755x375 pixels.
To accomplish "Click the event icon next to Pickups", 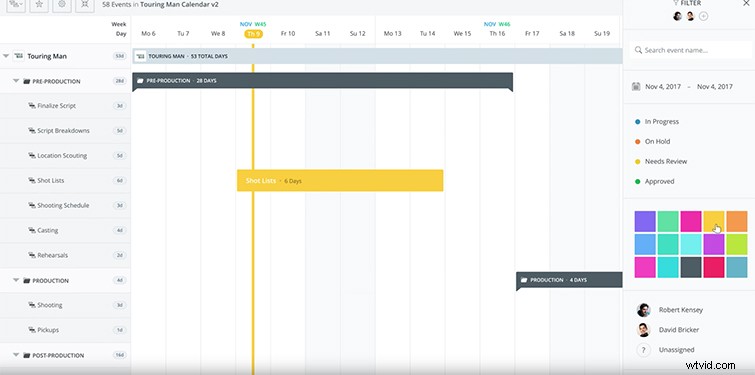I will pyautogui.click(x=32, y=330).
